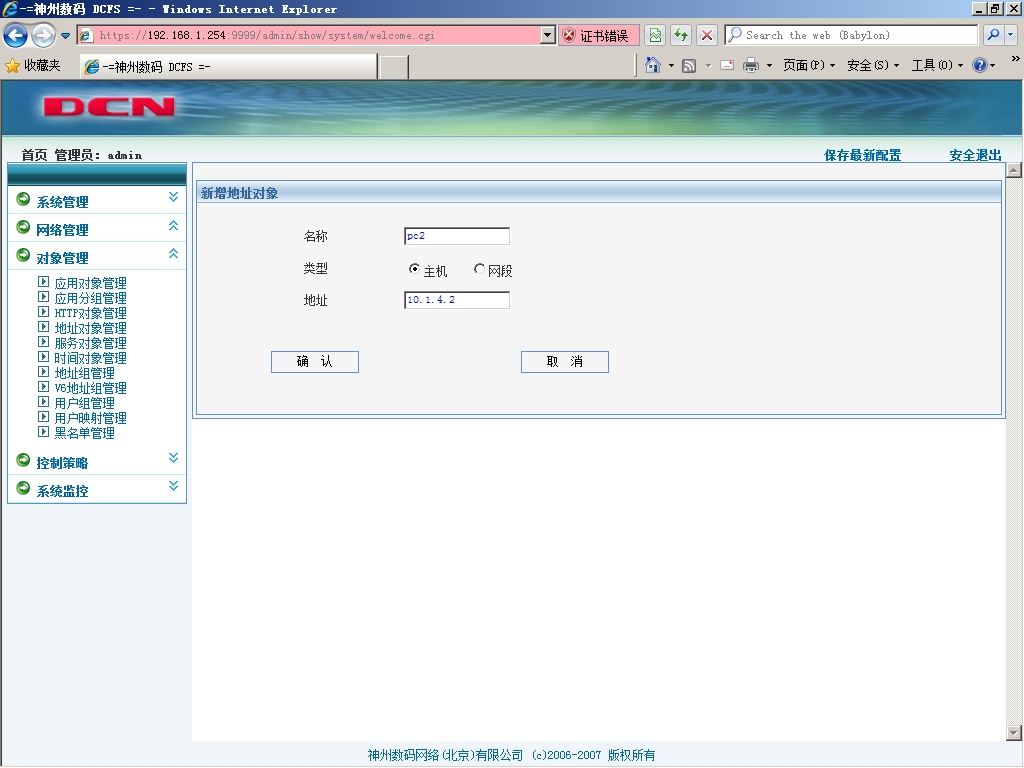Expand 系统管理 with its chevron
This screenshot has width=1024, height=768.
(x=173, y=197)
